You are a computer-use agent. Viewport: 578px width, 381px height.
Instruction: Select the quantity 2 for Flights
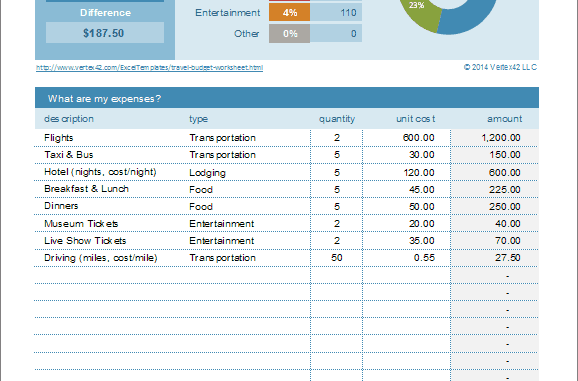coord(337,138)
